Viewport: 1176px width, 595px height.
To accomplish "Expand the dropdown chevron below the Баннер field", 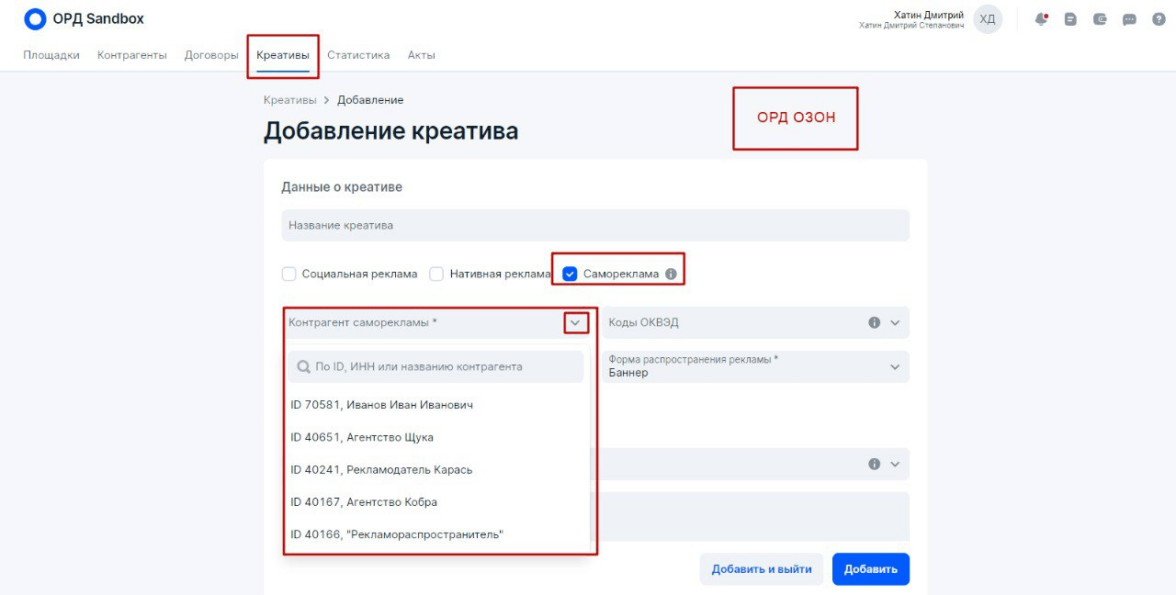I will pyautogui.click(x=894, y=464).
